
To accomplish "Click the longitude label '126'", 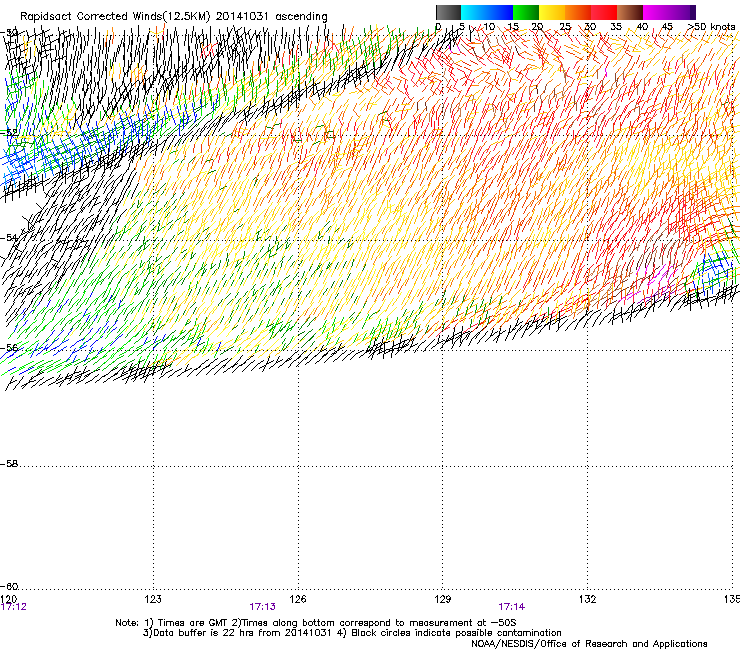I will (298, 599).
